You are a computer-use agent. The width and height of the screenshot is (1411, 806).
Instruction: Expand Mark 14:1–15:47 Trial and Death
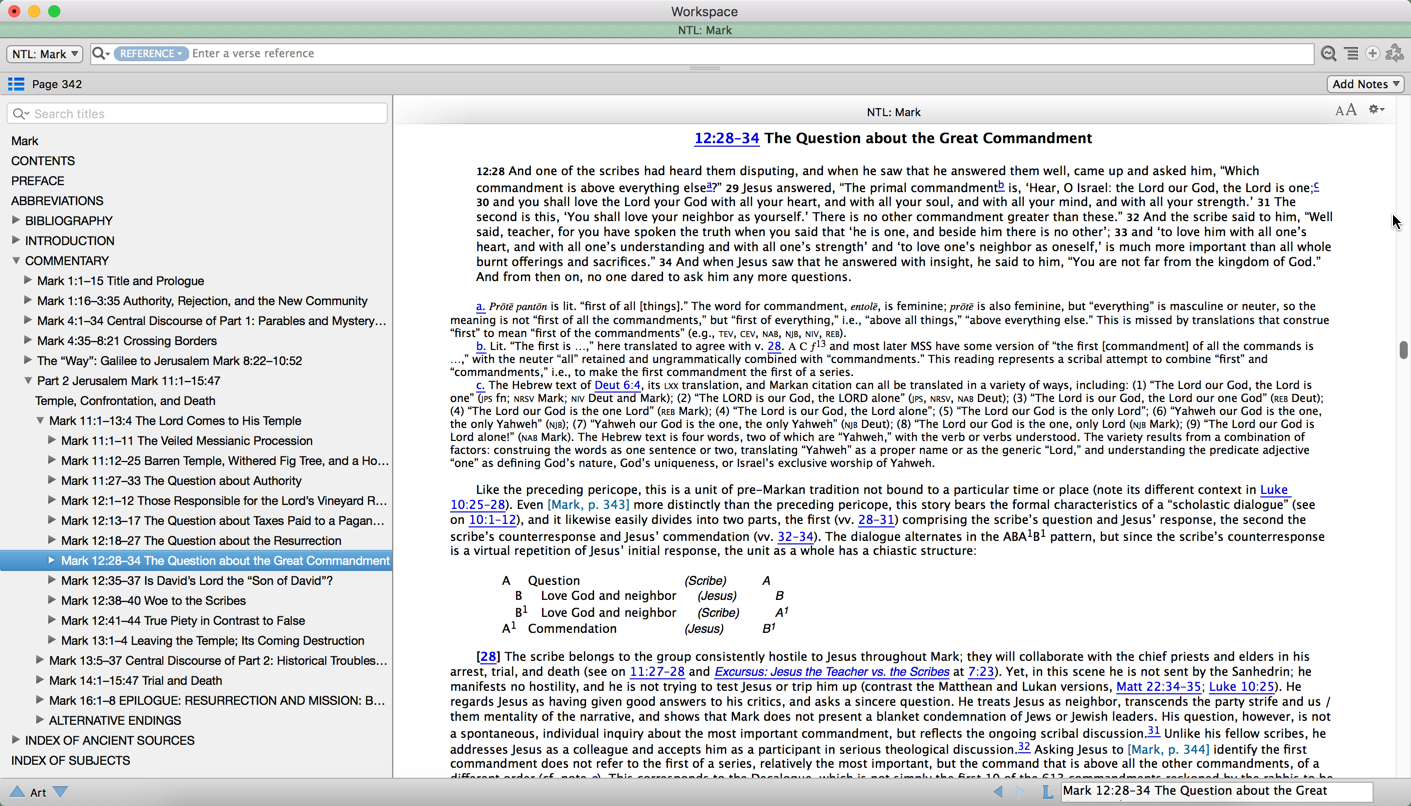point(40,680)
